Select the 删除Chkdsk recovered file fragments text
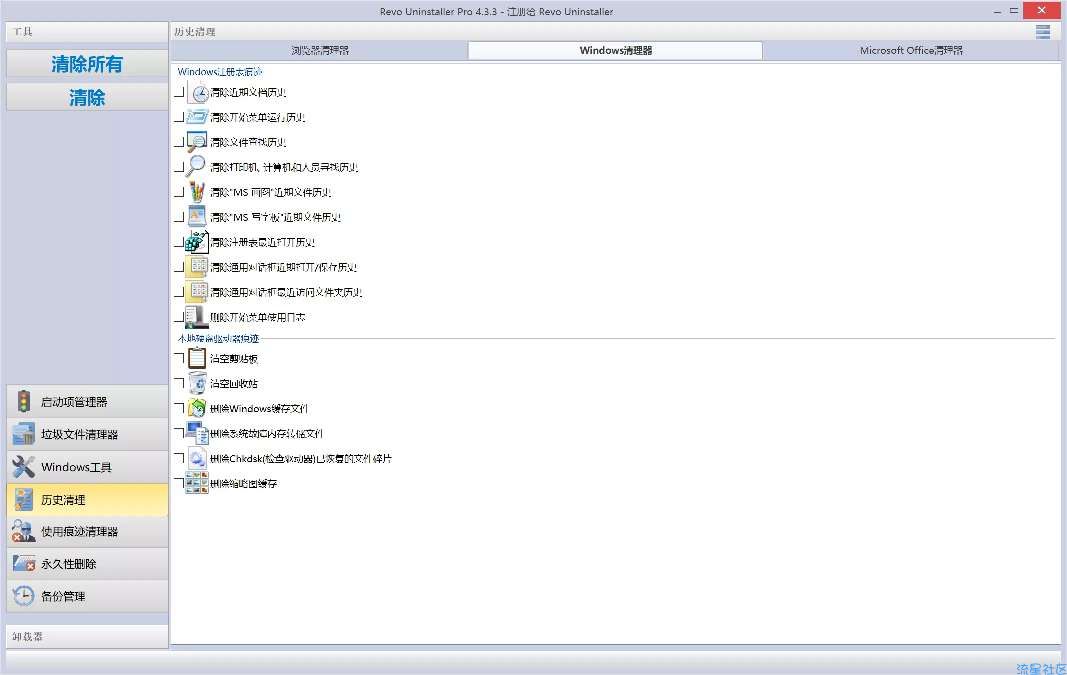This screenshot has width=1067, height=675. pyautogui.click(x=301, y=459)
